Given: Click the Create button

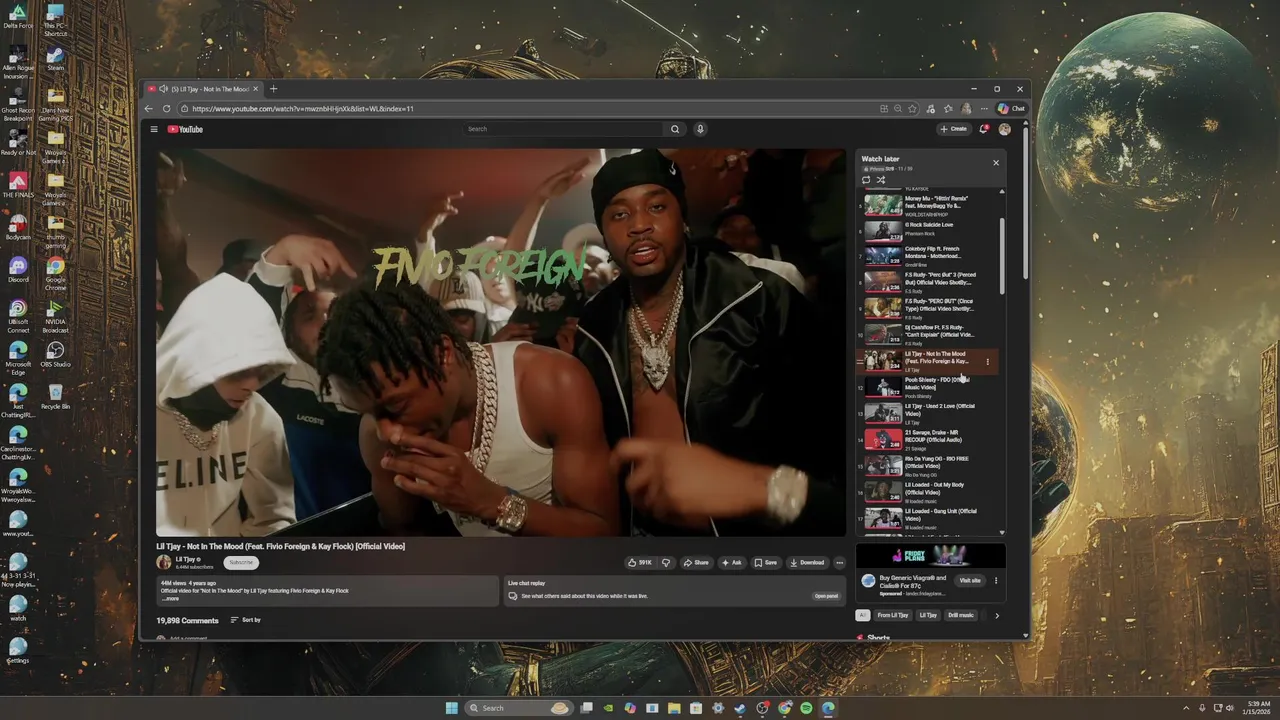Looking at the screenshot, I should [x=953, y=129].
